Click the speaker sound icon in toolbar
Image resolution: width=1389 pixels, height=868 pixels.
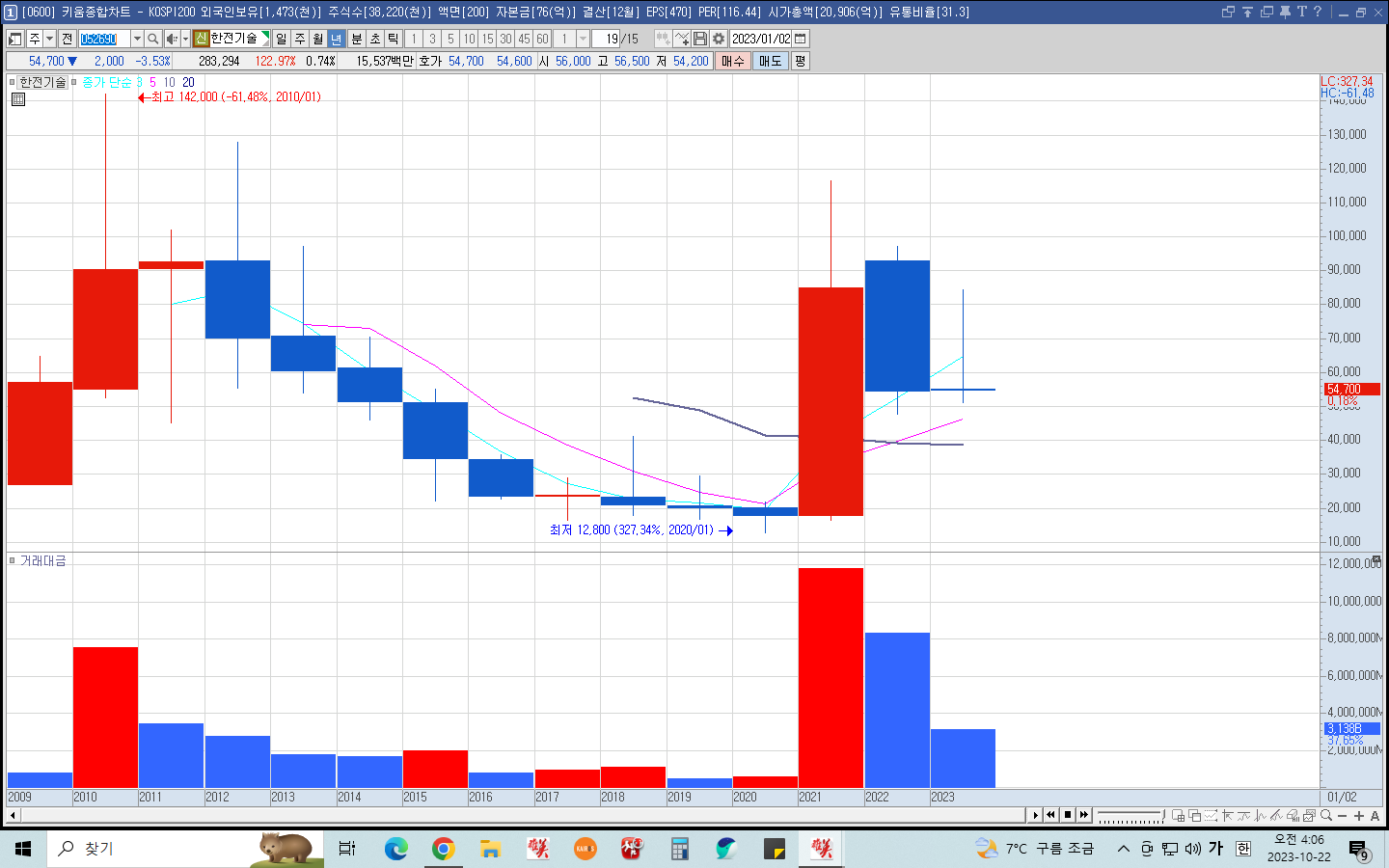(172, 39)
